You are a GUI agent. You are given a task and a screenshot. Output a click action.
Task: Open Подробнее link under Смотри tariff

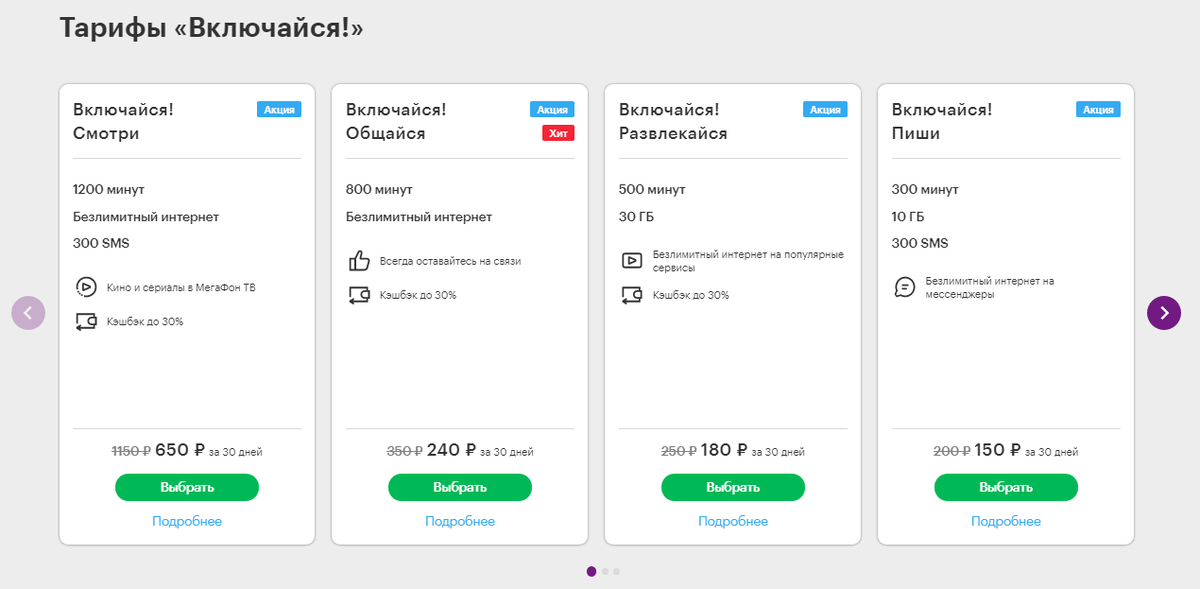tap(187, 521)
